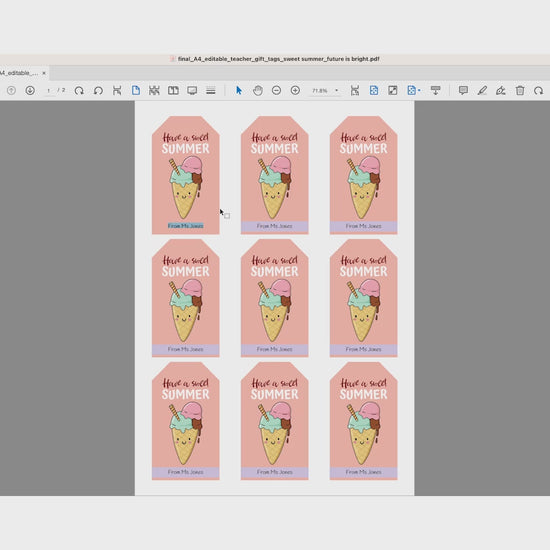The width and height of the screenshot is (550, 550).
Task: Click From Ms Jones on top middle tag
Action: pos(274,226)
